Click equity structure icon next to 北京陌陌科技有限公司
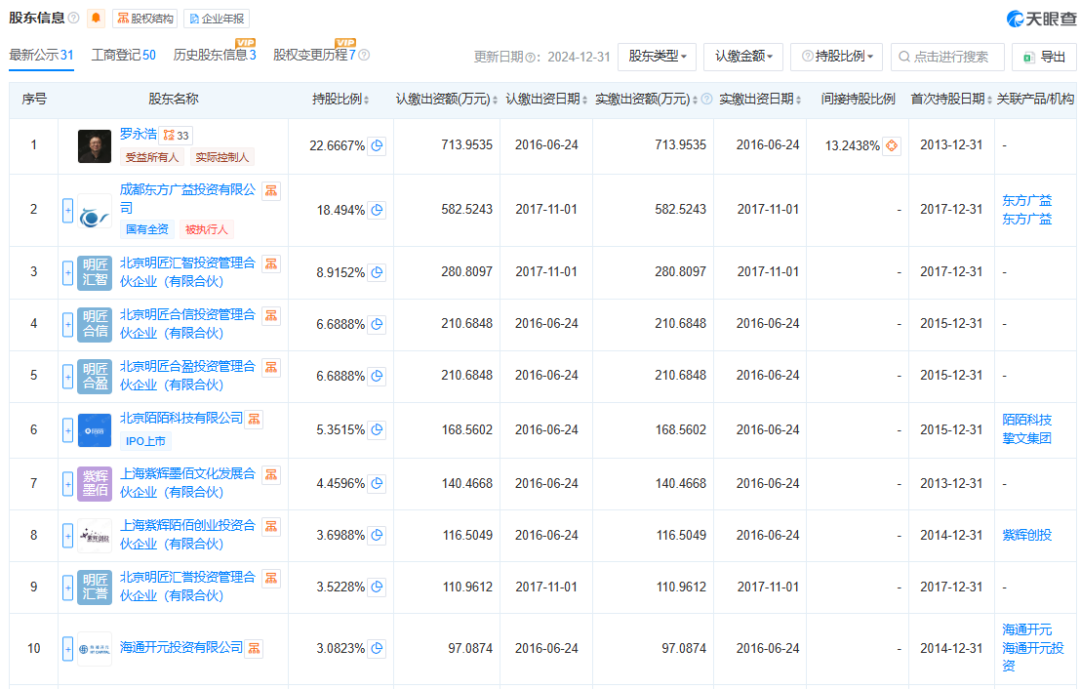This screenshot has height=689, width=1080. point(255,418)
